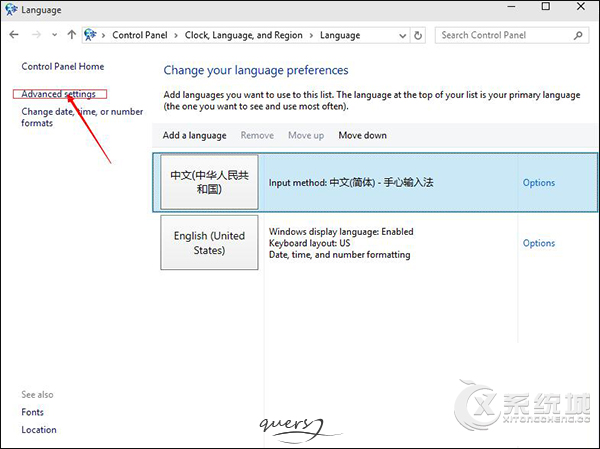Click the Language window title icon
Image resolution: width=600 pixels, height=449 pixels.
11,9
